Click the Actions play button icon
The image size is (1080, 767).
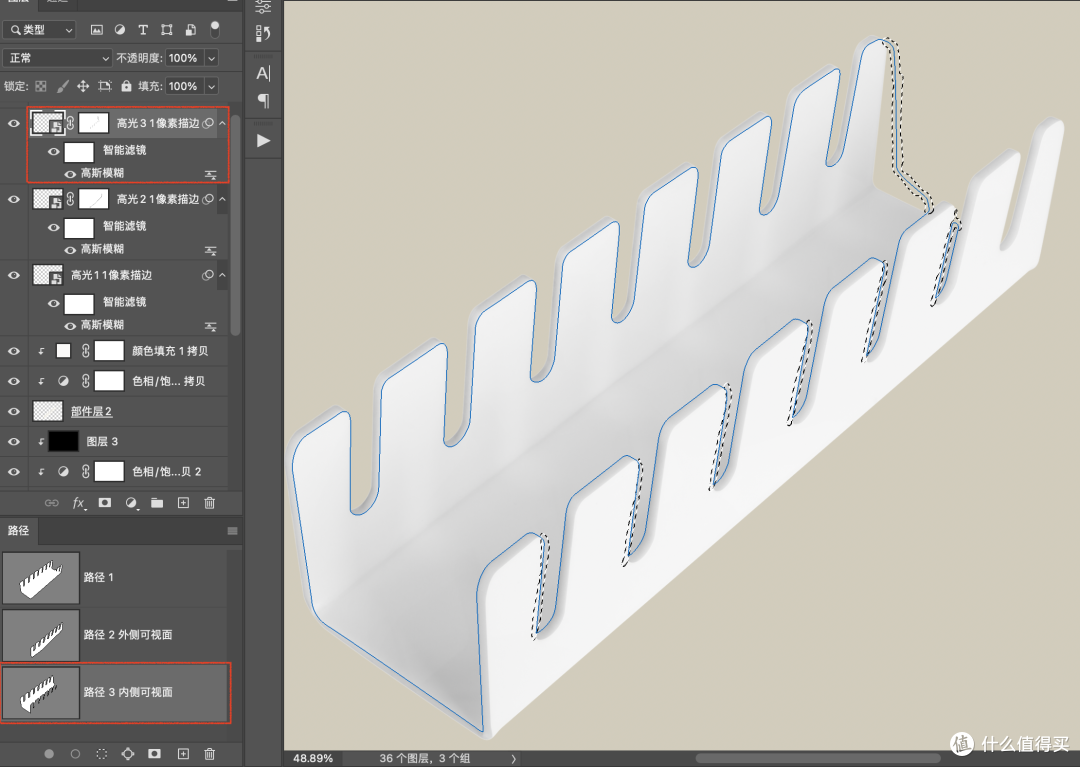pos(263,141)
